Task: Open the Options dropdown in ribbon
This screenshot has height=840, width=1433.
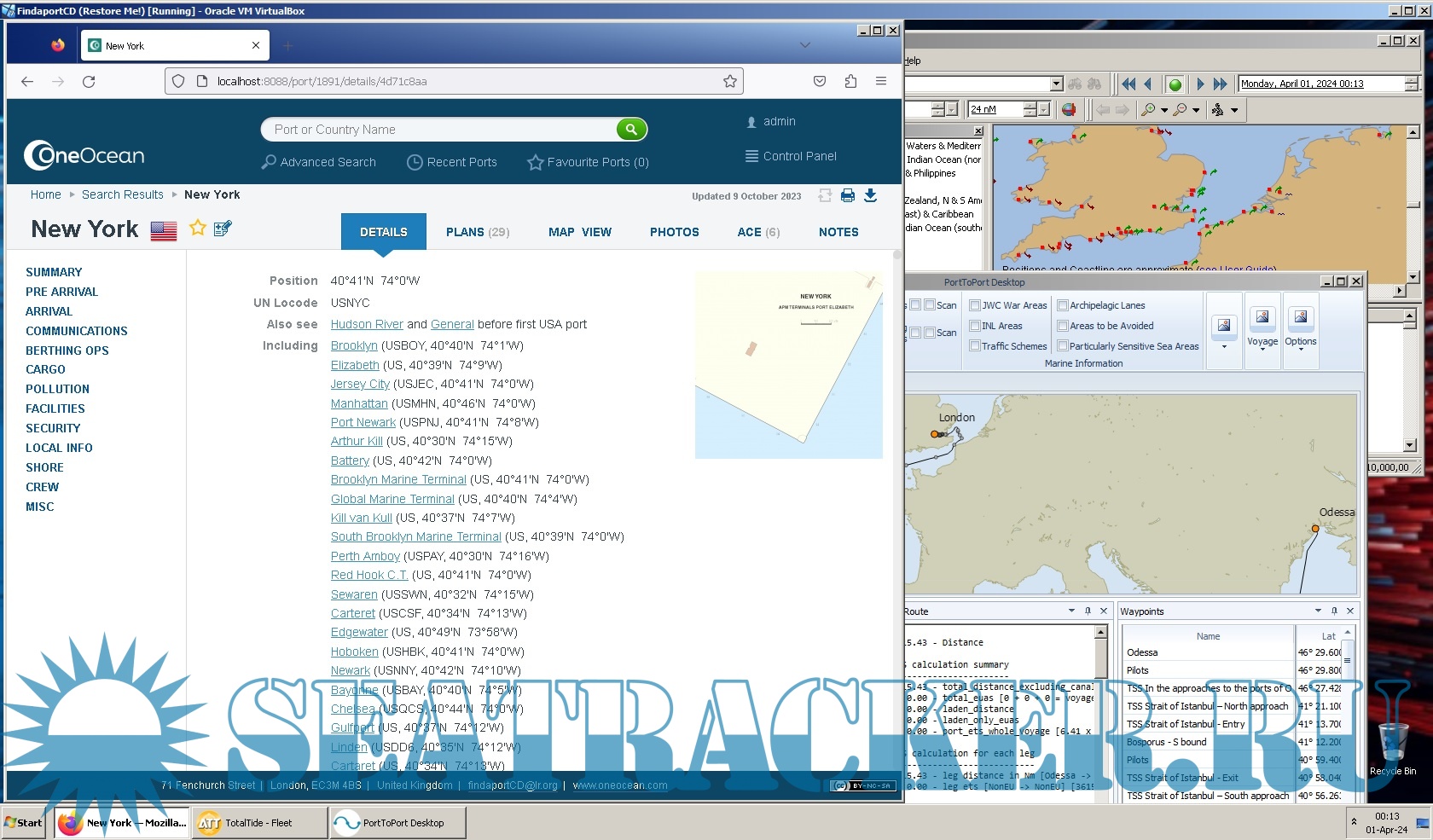Action: 1301,349
